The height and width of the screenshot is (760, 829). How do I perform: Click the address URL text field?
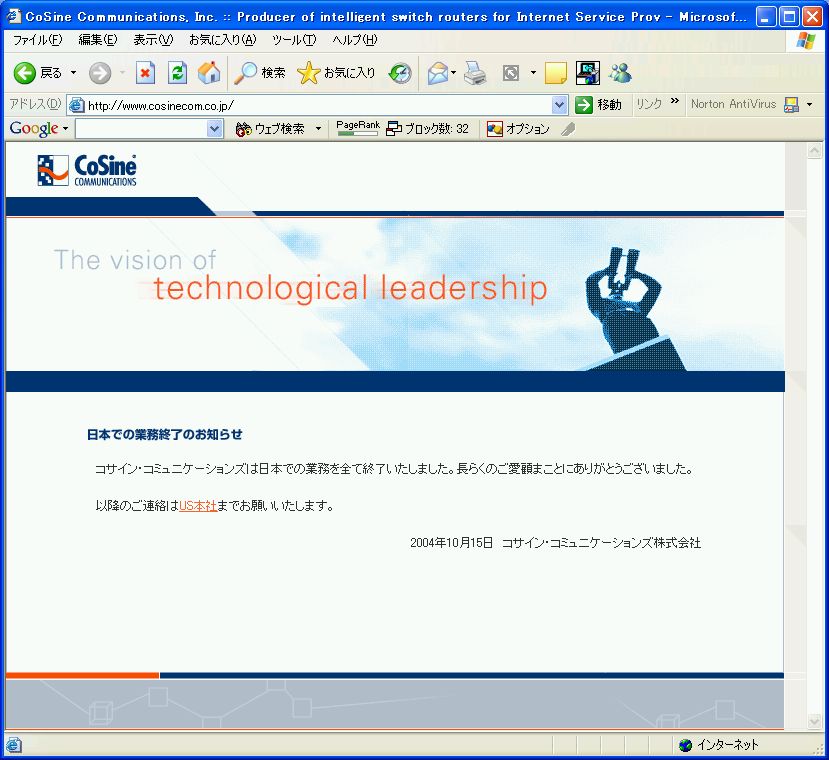click(x=319, y=105)
